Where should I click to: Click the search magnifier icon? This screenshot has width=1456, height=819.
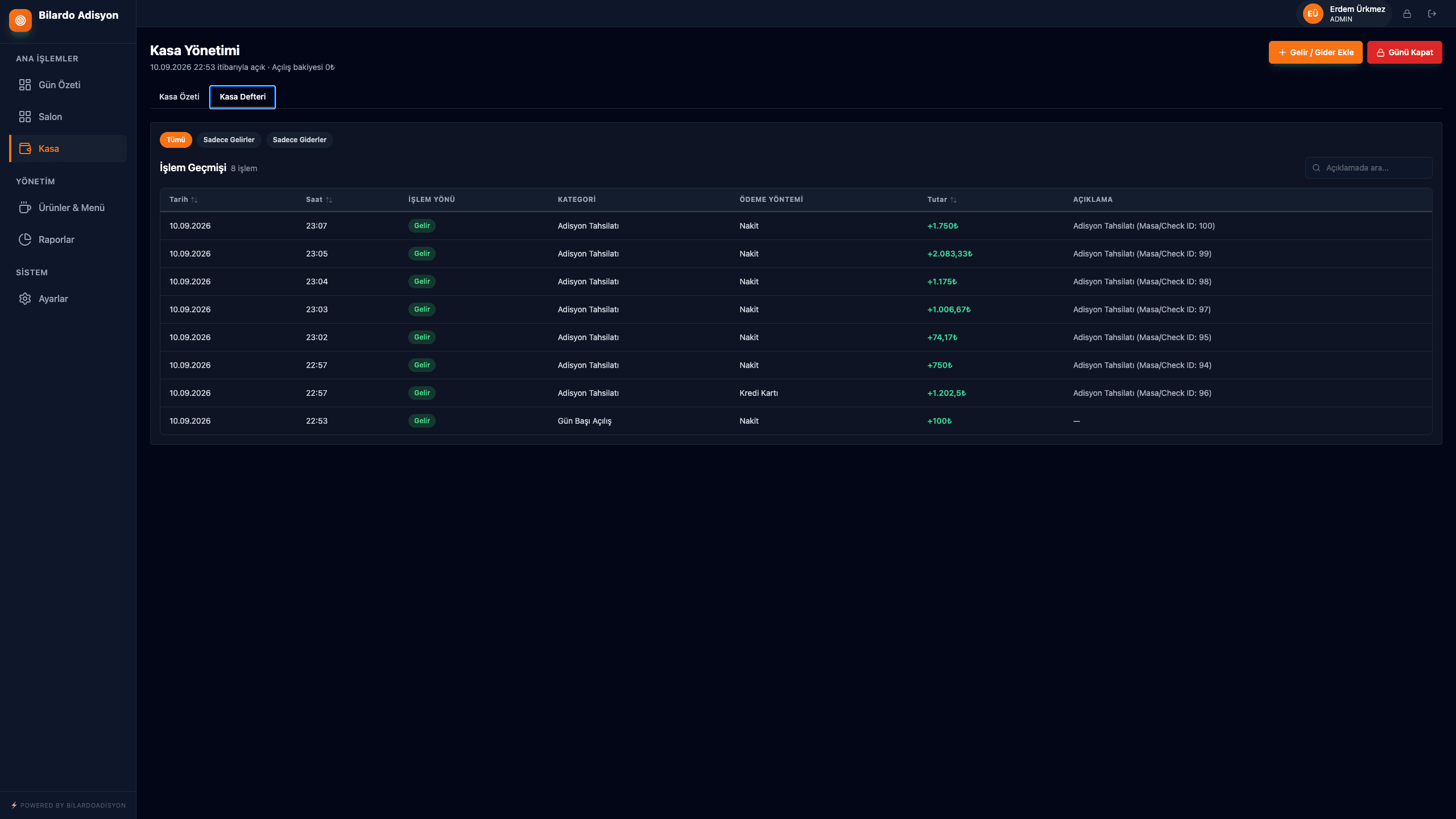pos(1316,168)
